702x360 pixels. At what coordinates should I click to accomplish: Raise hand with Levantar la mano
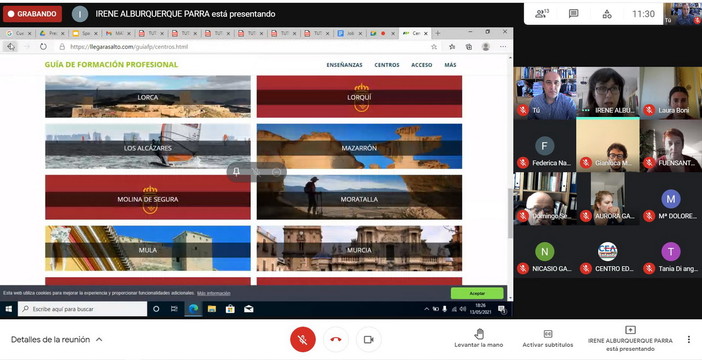click(479, 338)
